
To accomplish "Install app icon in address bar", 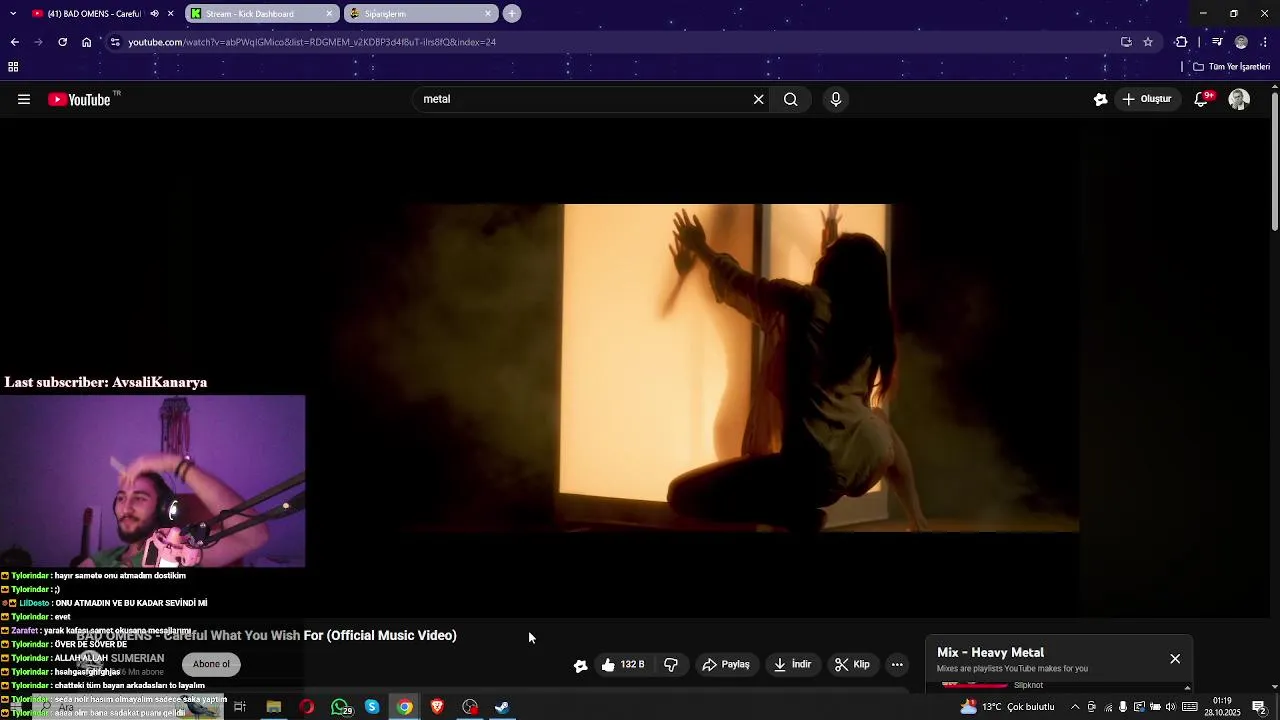I will (x=1126, y=42).
